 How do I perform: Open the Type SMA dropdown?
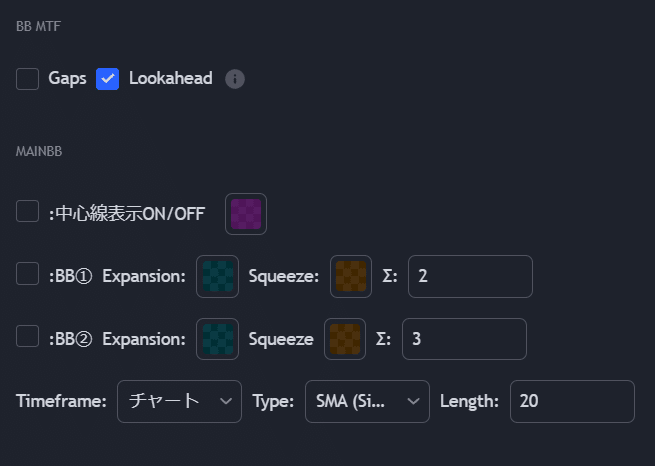[x=367, y=401]
